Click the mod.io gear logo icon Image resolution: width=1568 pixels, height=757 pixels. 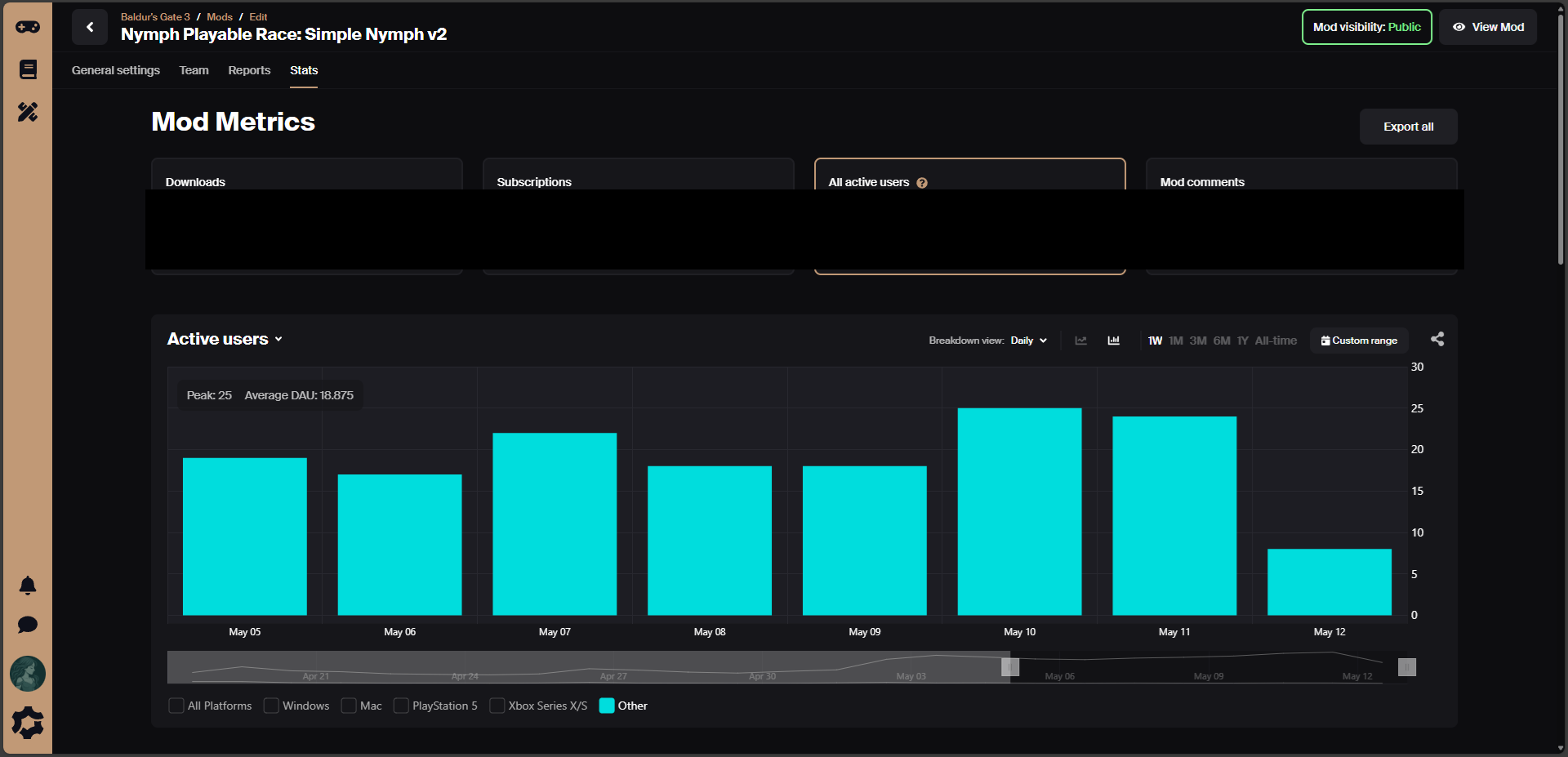click(x=28, y=723)
